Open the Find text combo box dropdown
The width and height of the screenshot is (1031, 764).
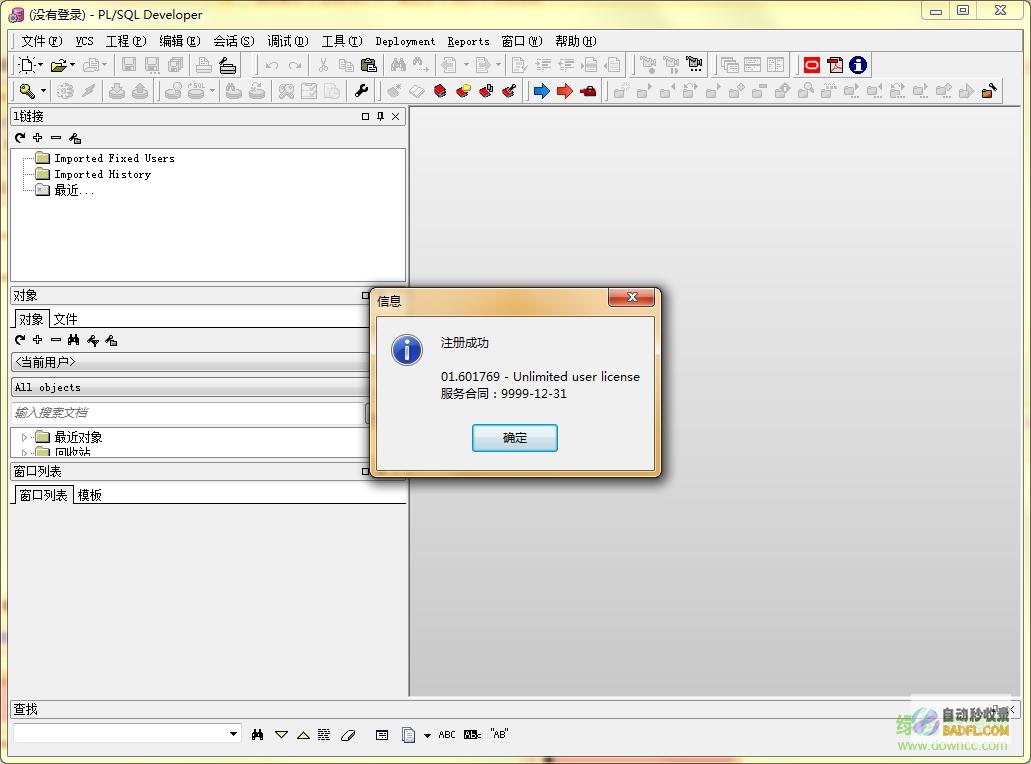click(x=233, y=734)
